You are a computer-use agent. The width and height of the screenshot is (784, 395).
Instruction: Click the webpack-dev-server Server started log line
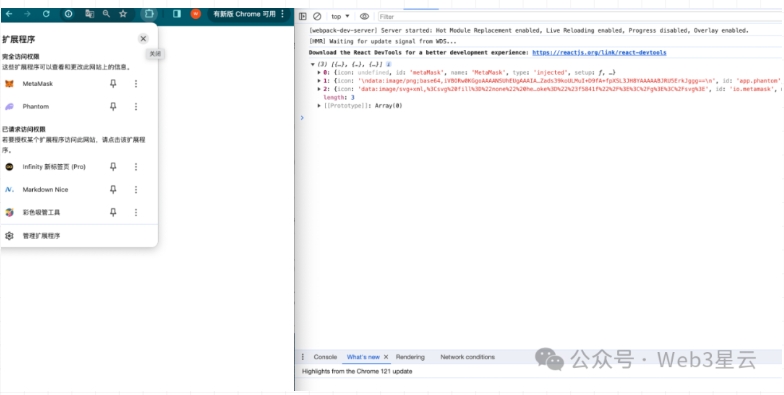point(529,30)
